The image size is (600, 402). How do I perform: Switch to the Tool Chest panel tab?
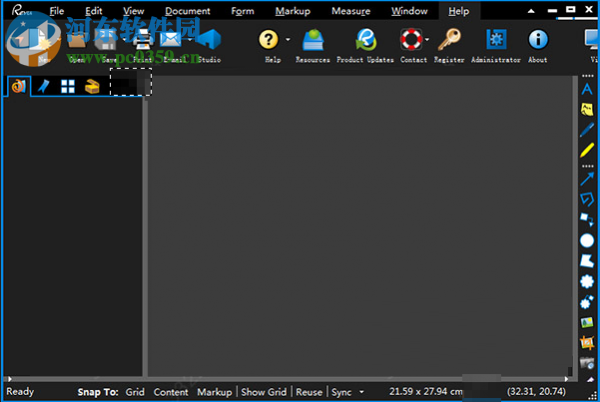[92, 86]
